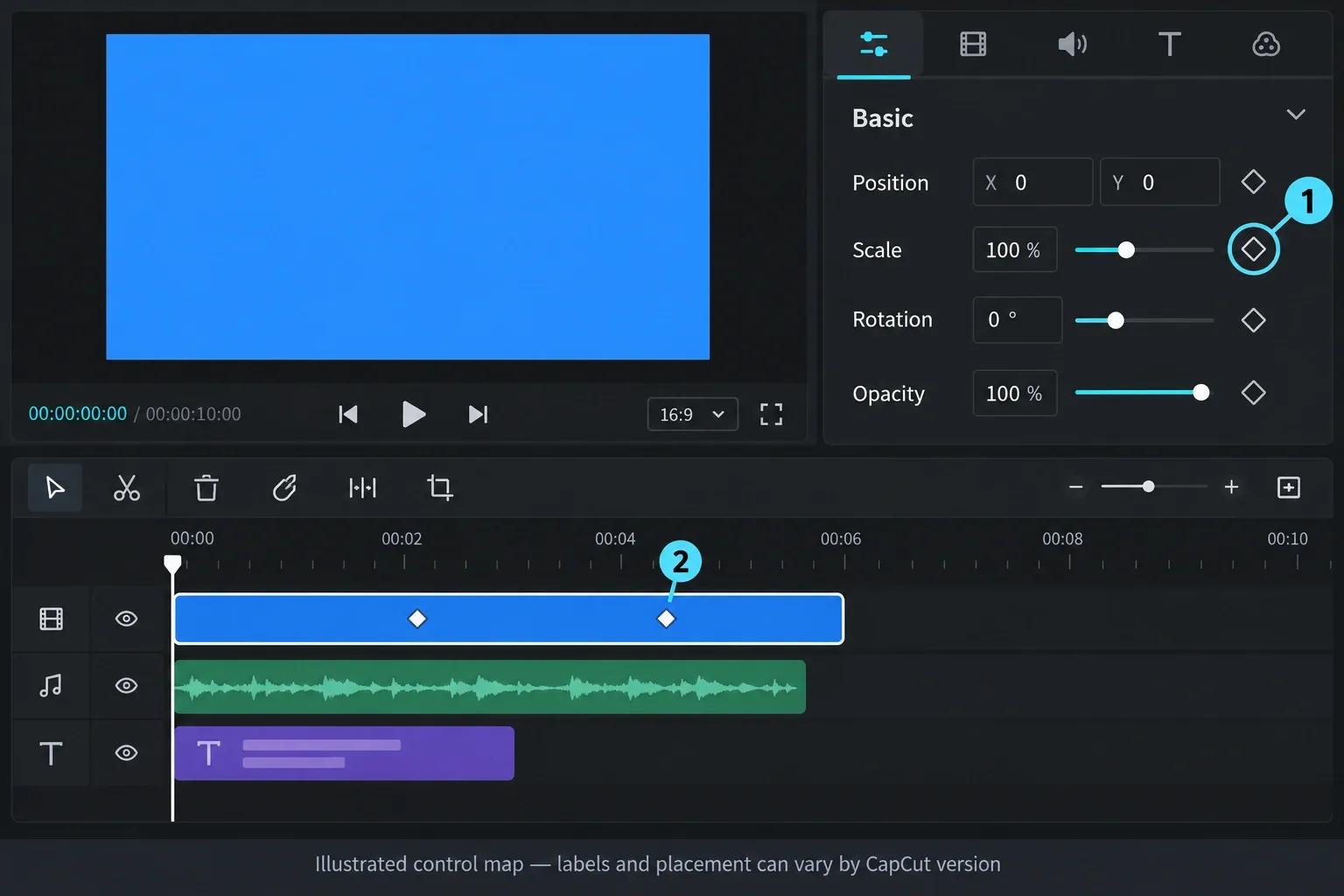
Task: Select the crop tool
Action: pyautogui.click(x=439, y=487)
